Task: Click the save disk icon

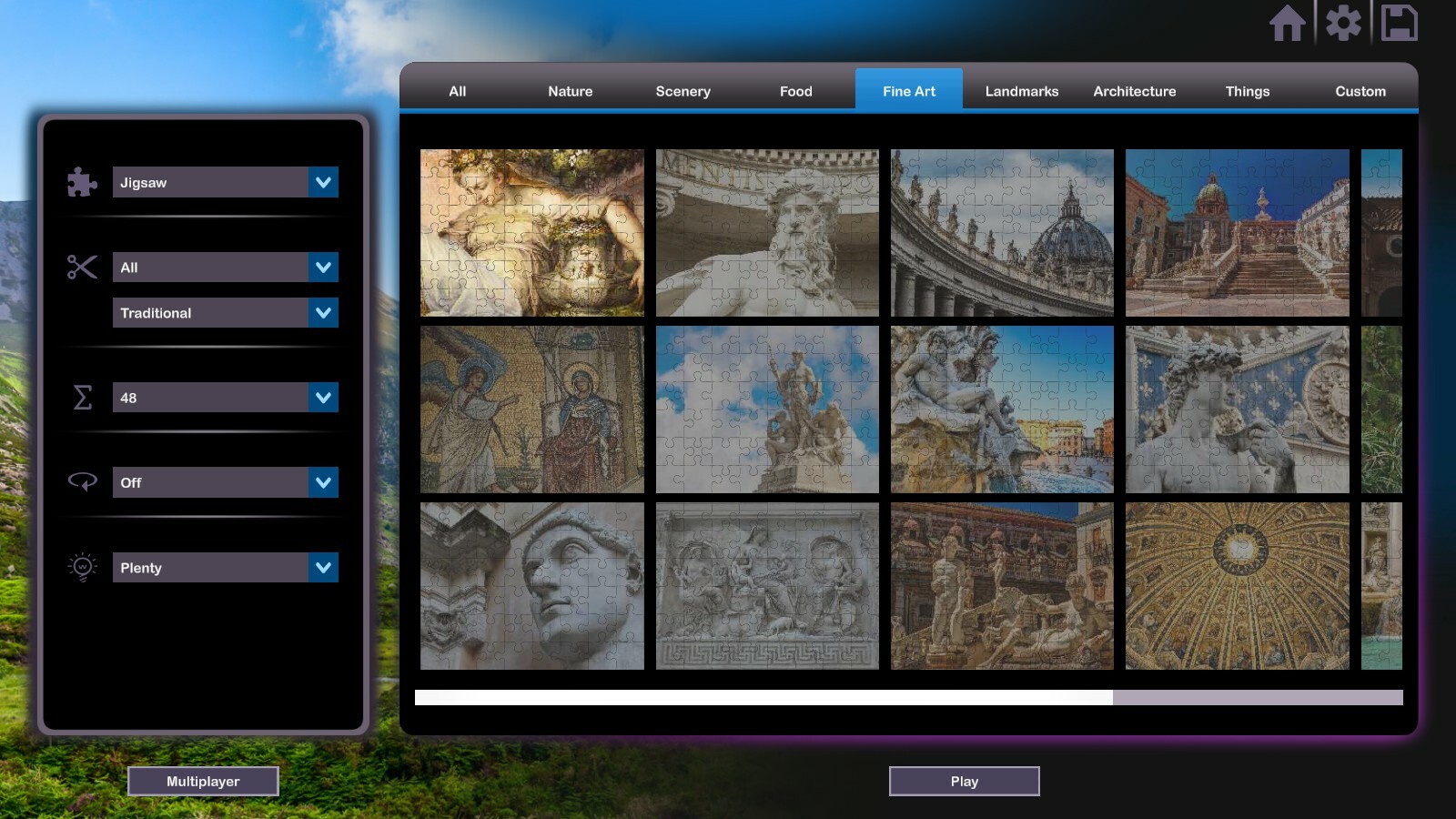Action: tap(1399, 24)
